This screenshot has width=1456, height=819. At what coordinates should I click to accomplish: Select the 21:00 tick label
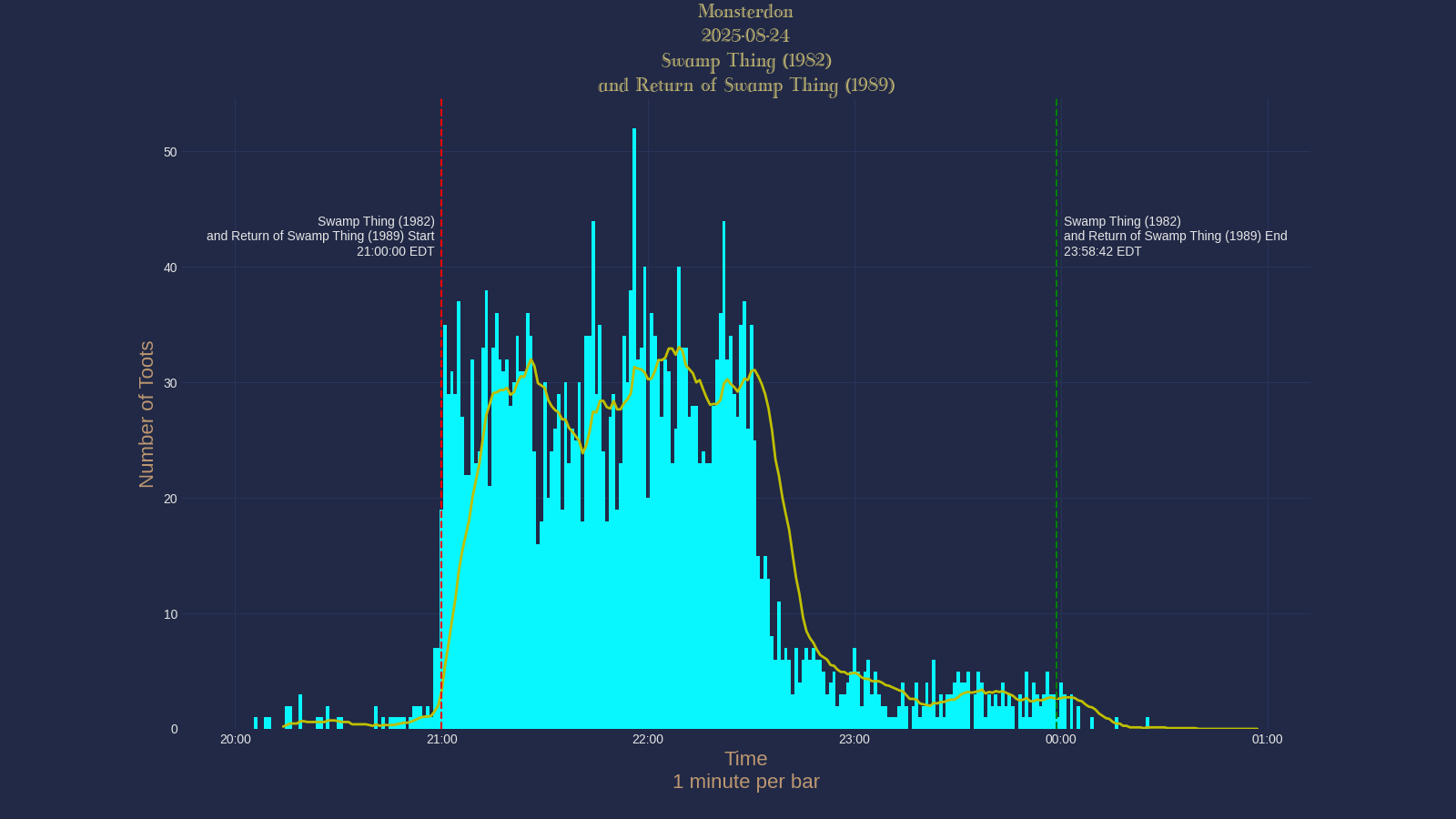(x=442, y=740)
